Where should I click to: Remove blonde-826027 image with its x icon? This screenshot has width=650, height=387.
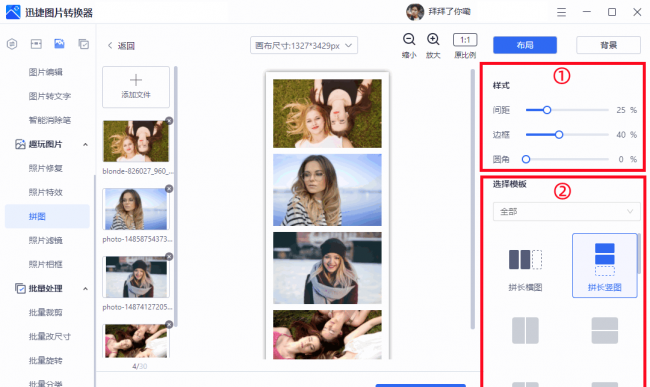pyautogui.click(x=169, y=121)
